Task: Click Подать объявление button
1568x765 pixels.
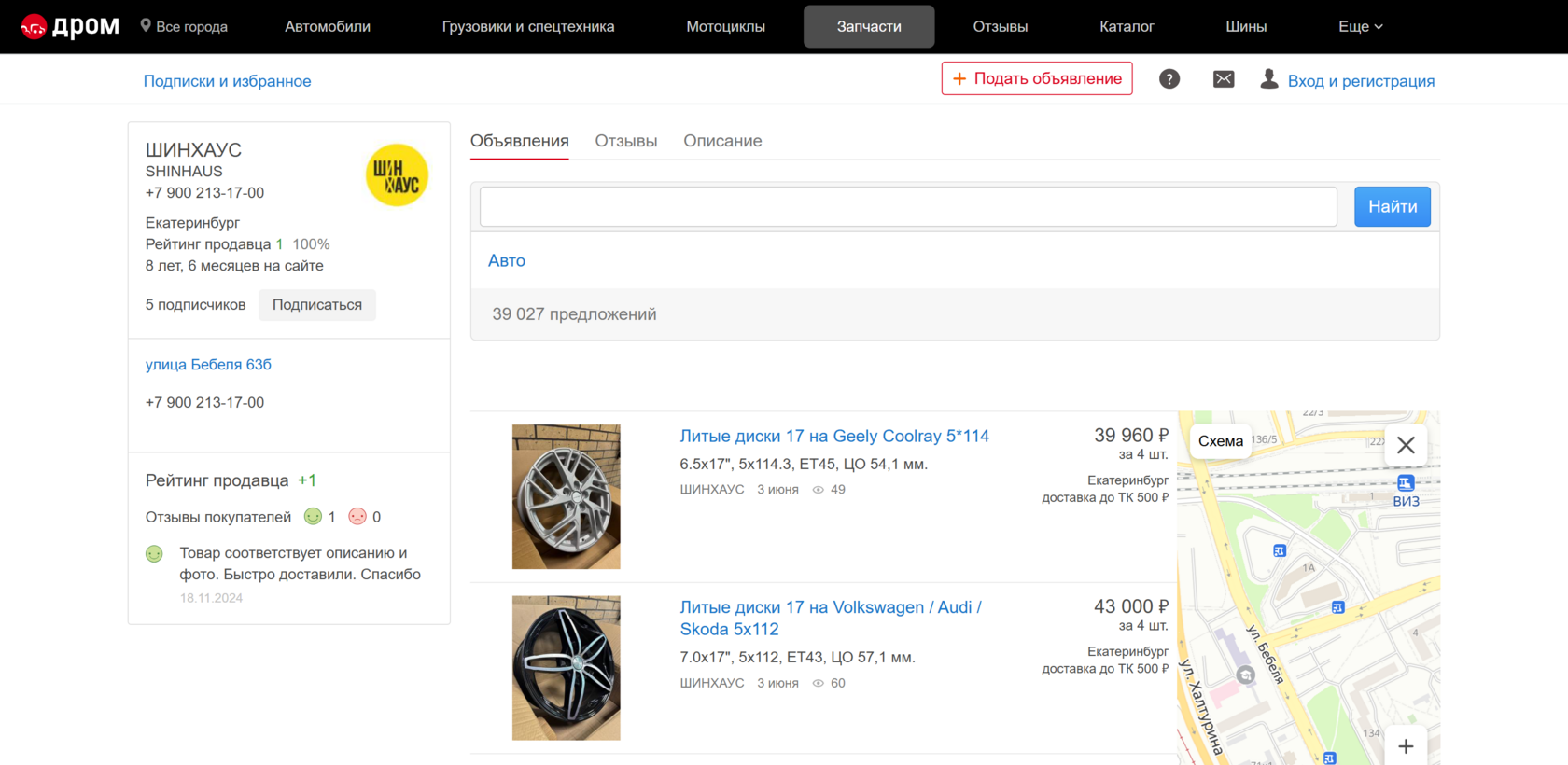Action: point(1037,78)
